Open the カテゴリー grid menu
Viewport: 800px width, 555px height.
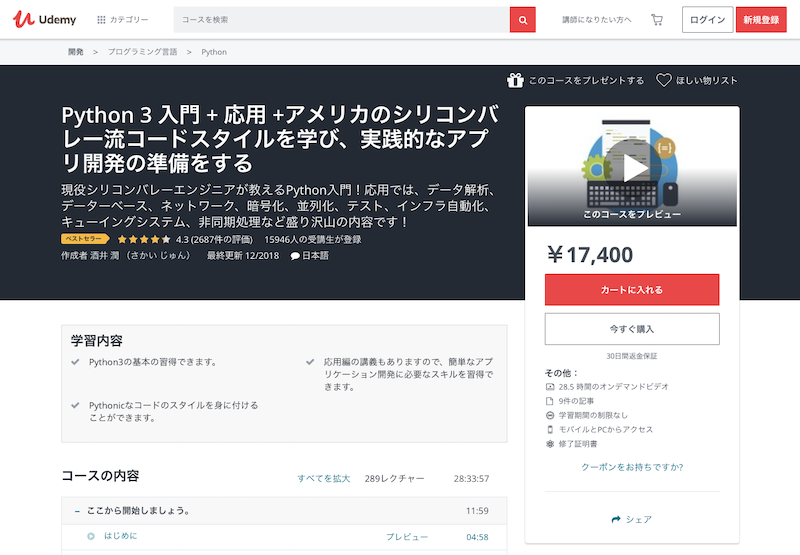click(x=122, y=19)
